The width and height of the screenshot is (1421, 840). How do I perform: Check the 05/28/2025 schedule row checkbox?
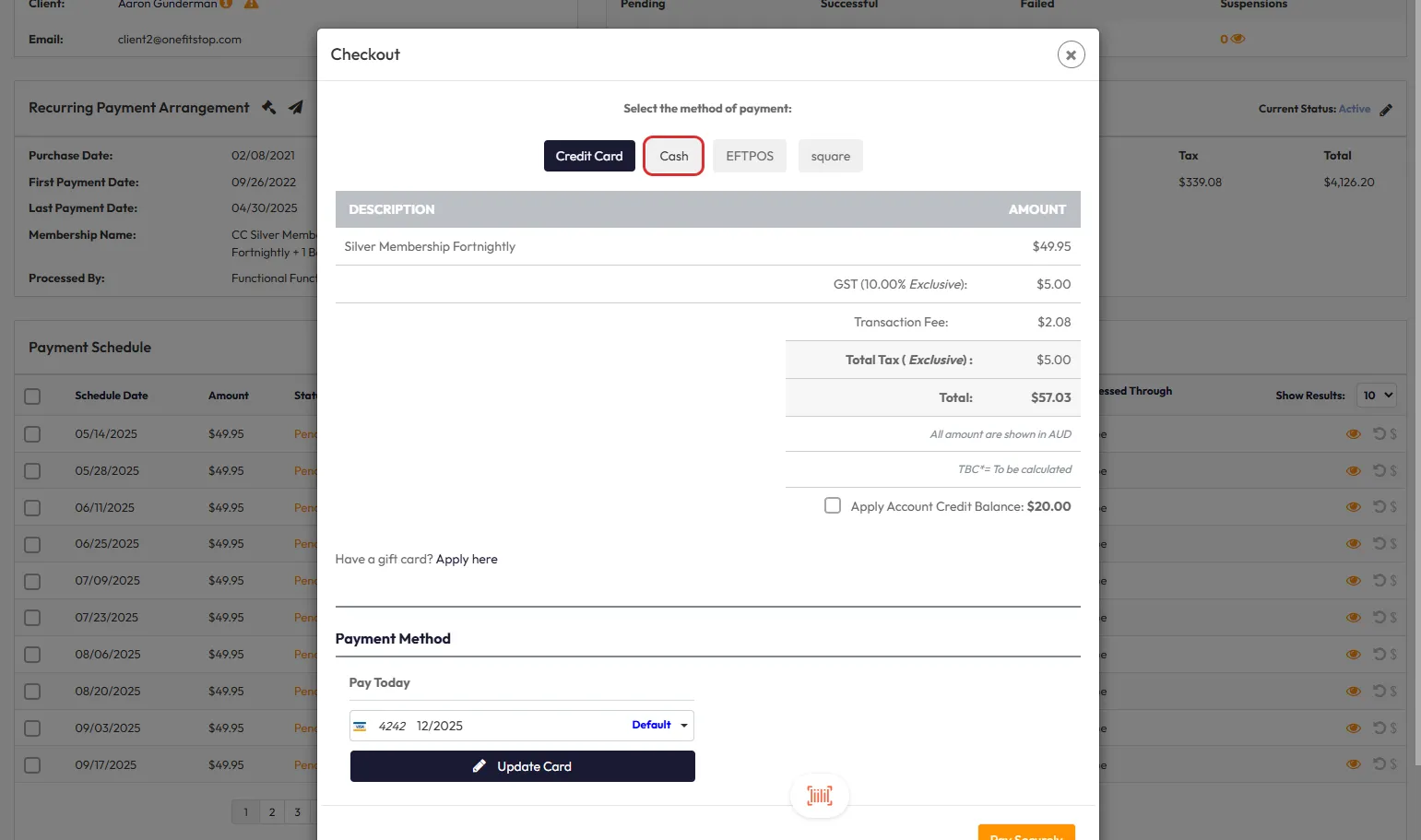32,471
